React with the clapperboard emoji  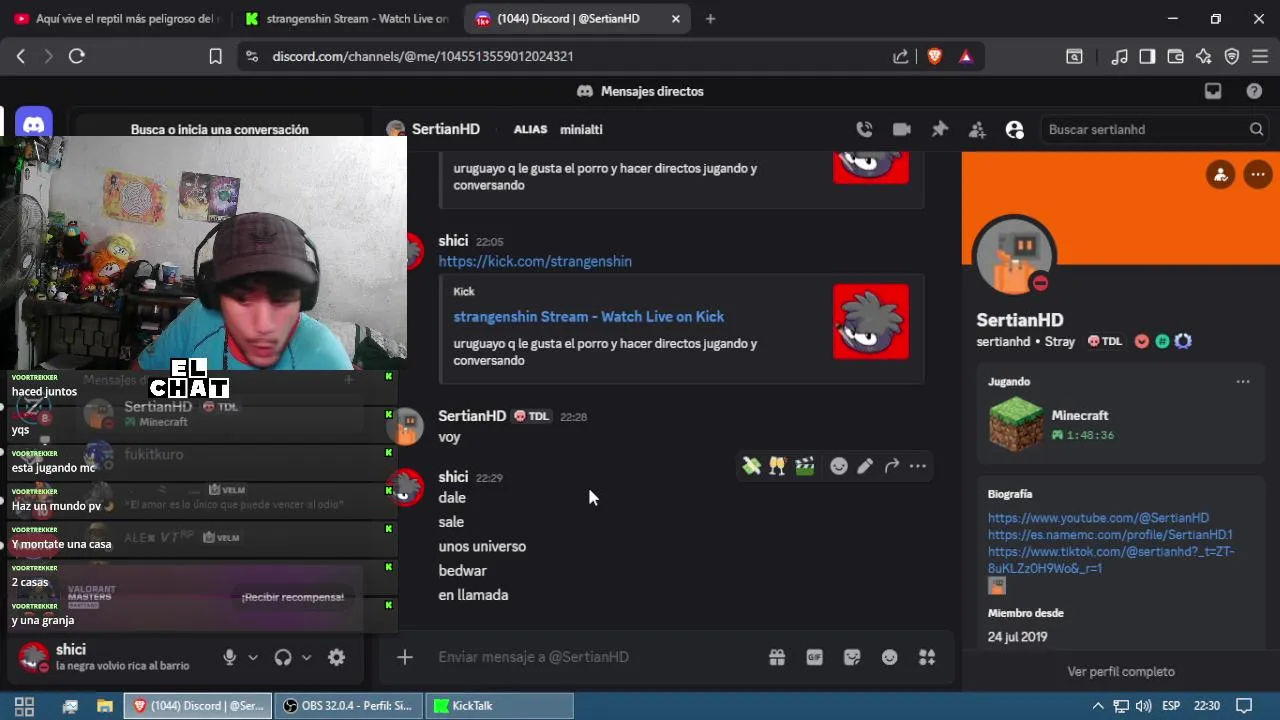(804, 465)
